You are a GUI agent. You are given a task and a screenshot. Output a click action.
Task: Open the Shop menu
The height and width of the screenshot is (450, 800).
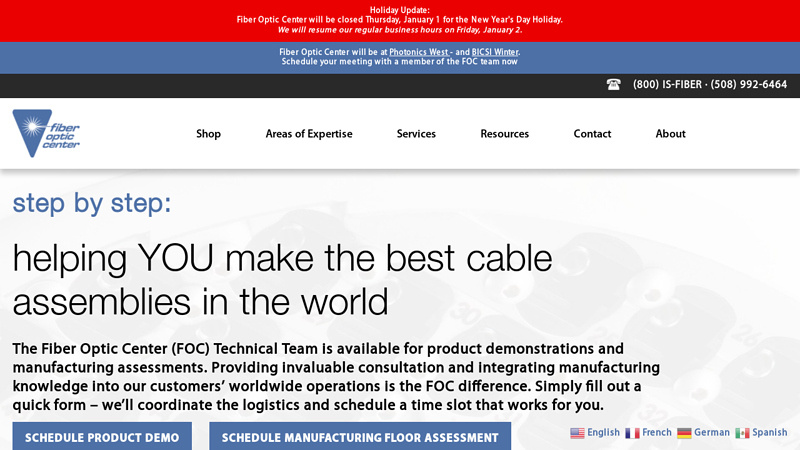[208, 134]
